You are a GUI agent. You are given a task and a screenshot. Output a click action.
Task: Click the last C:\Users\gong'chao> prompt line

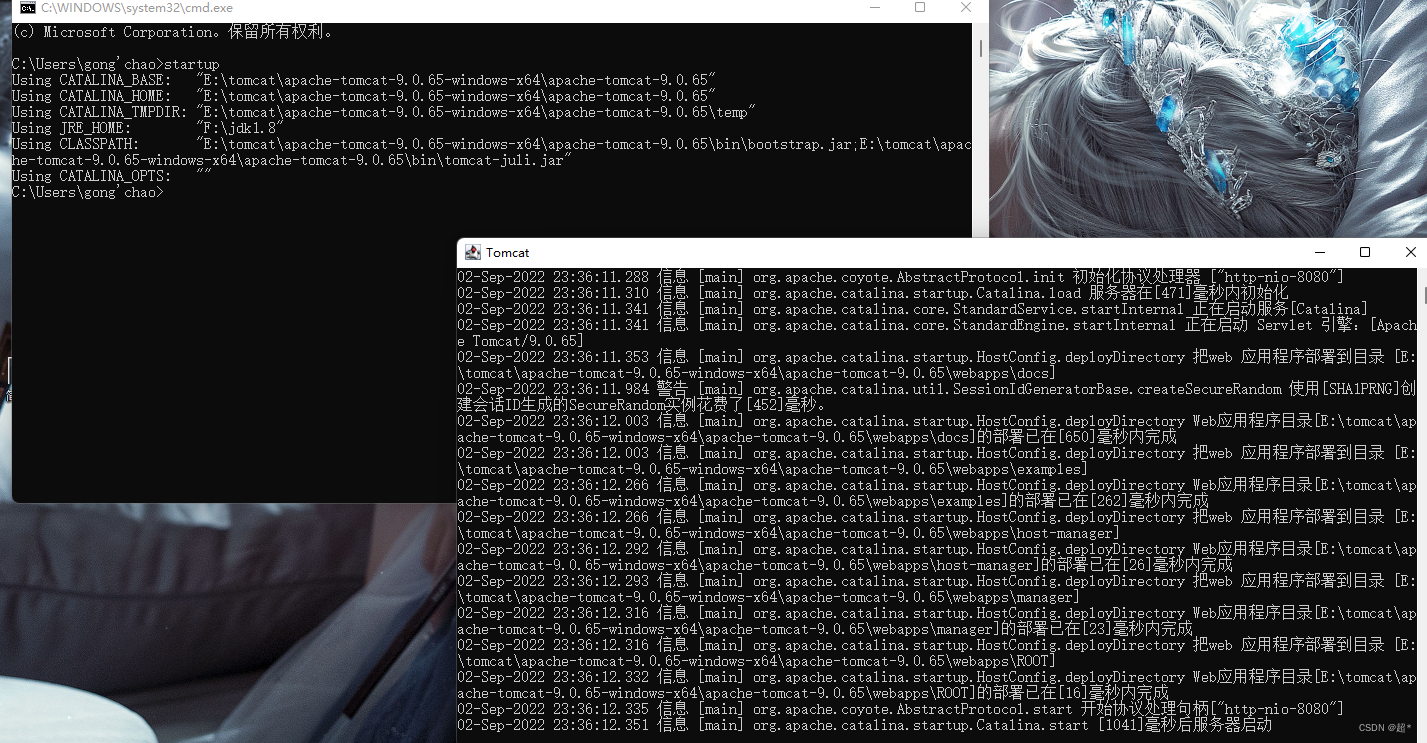tap(87, 192)
